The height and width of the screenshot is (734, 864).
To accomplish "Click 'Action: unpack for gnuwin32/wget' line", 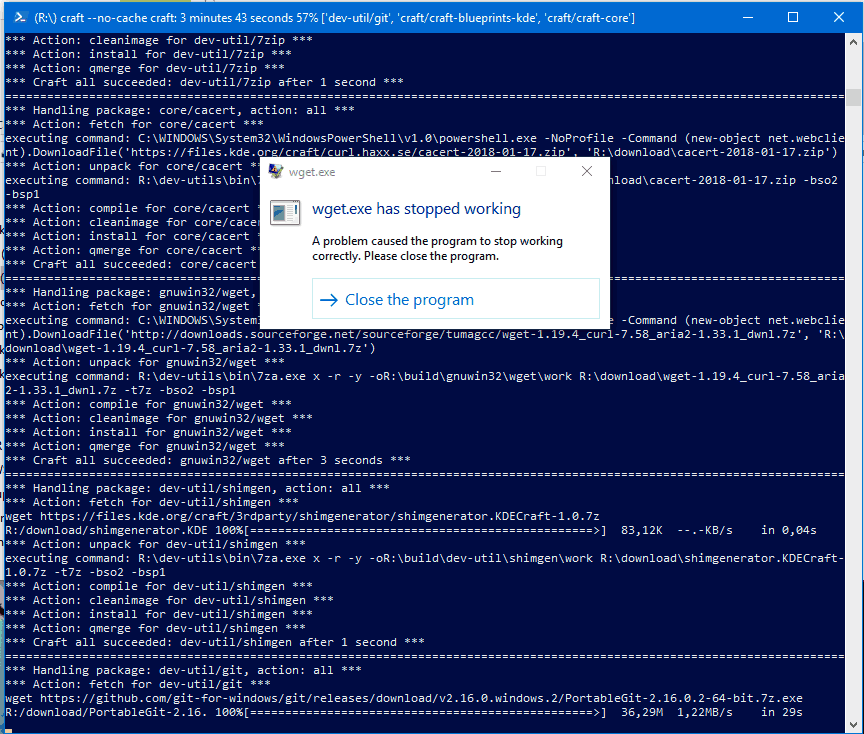I will [x=145, y=362].
